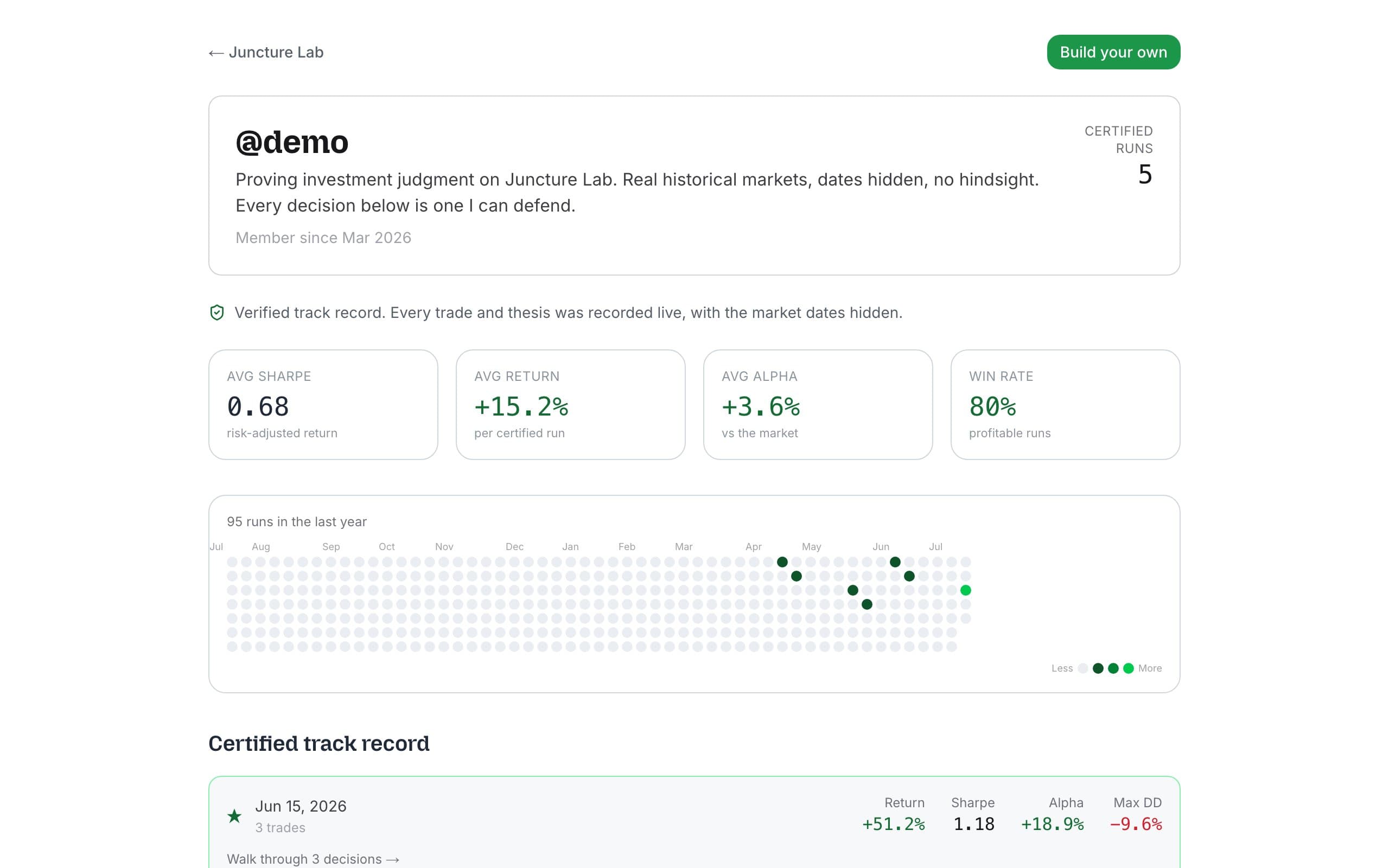Screen dimensions: 1389x868
Task: Click the green star on Jun 15 run
Action: (234, 816)
